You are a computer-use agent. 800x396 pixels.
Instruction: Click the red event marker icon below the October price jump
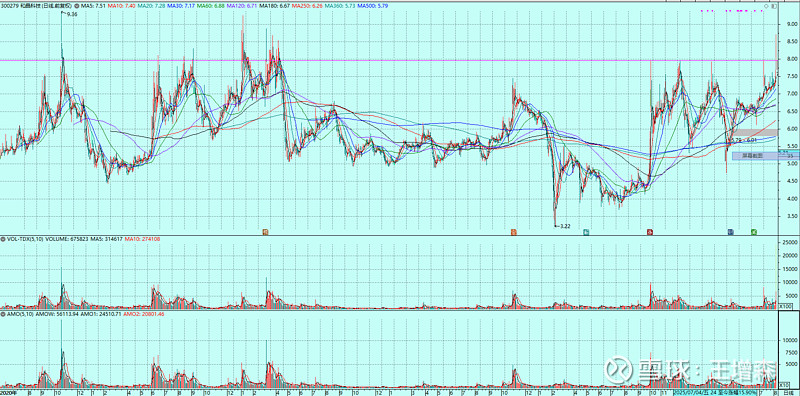pos(650,232)
